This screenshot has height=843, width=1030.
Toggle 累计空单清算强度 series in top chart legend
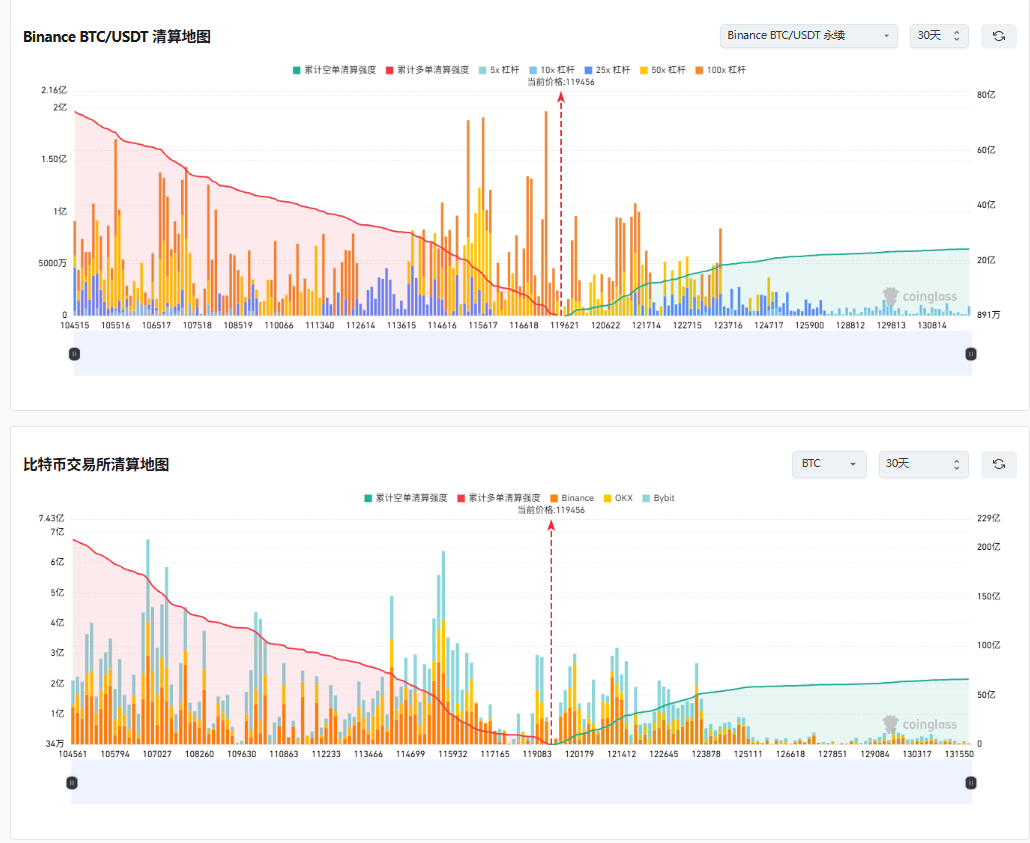pos(334,70)
